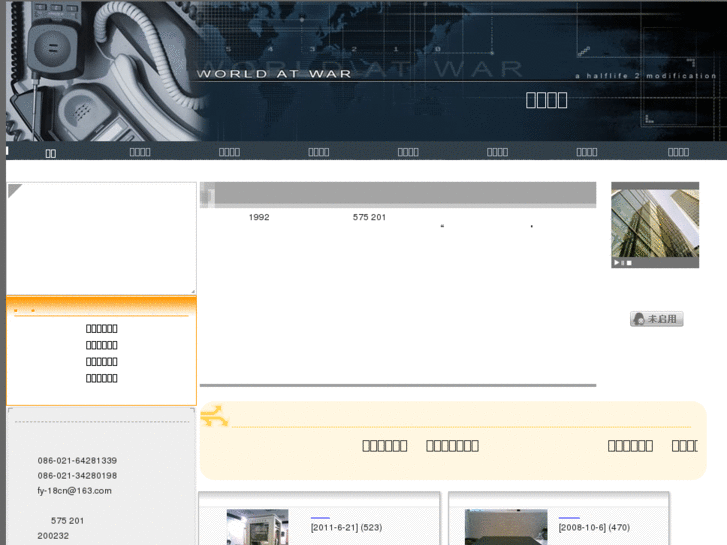Open the glass skyscraper slideshow image

(x=655, y=223)
